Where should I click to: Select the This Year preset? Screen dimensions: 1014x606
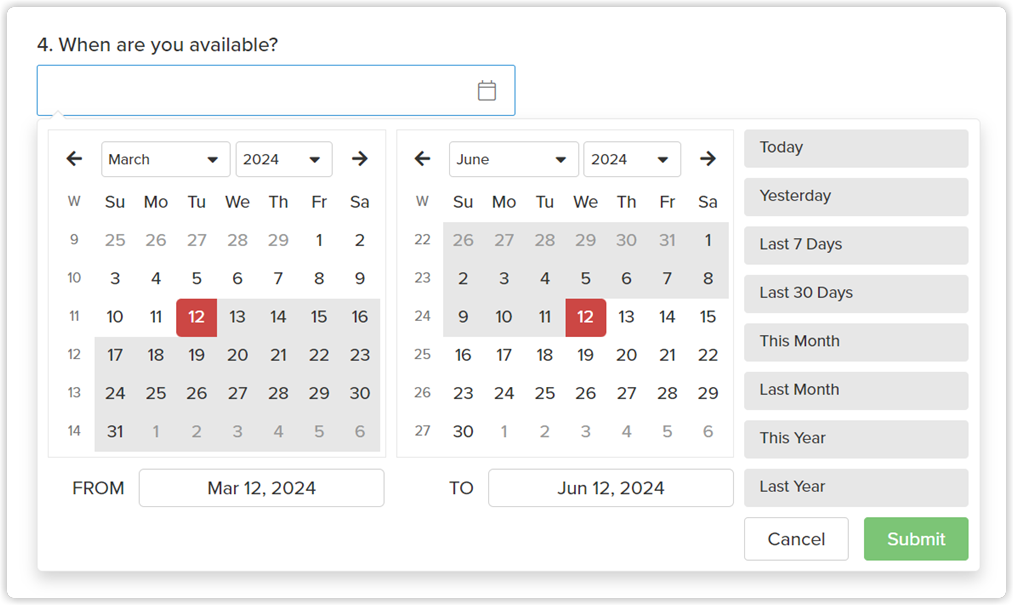point(856,439)
